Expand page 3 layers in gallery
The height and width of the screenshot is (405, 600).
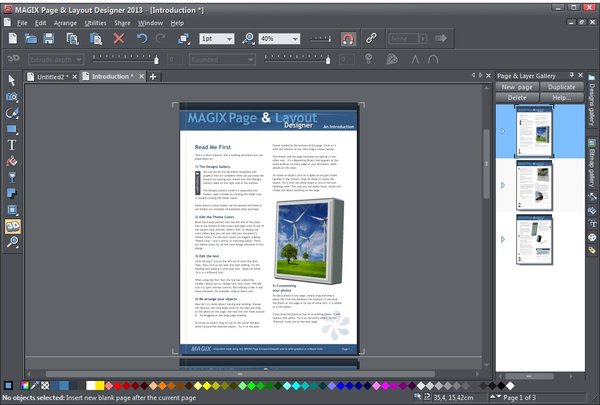[503, 240]
